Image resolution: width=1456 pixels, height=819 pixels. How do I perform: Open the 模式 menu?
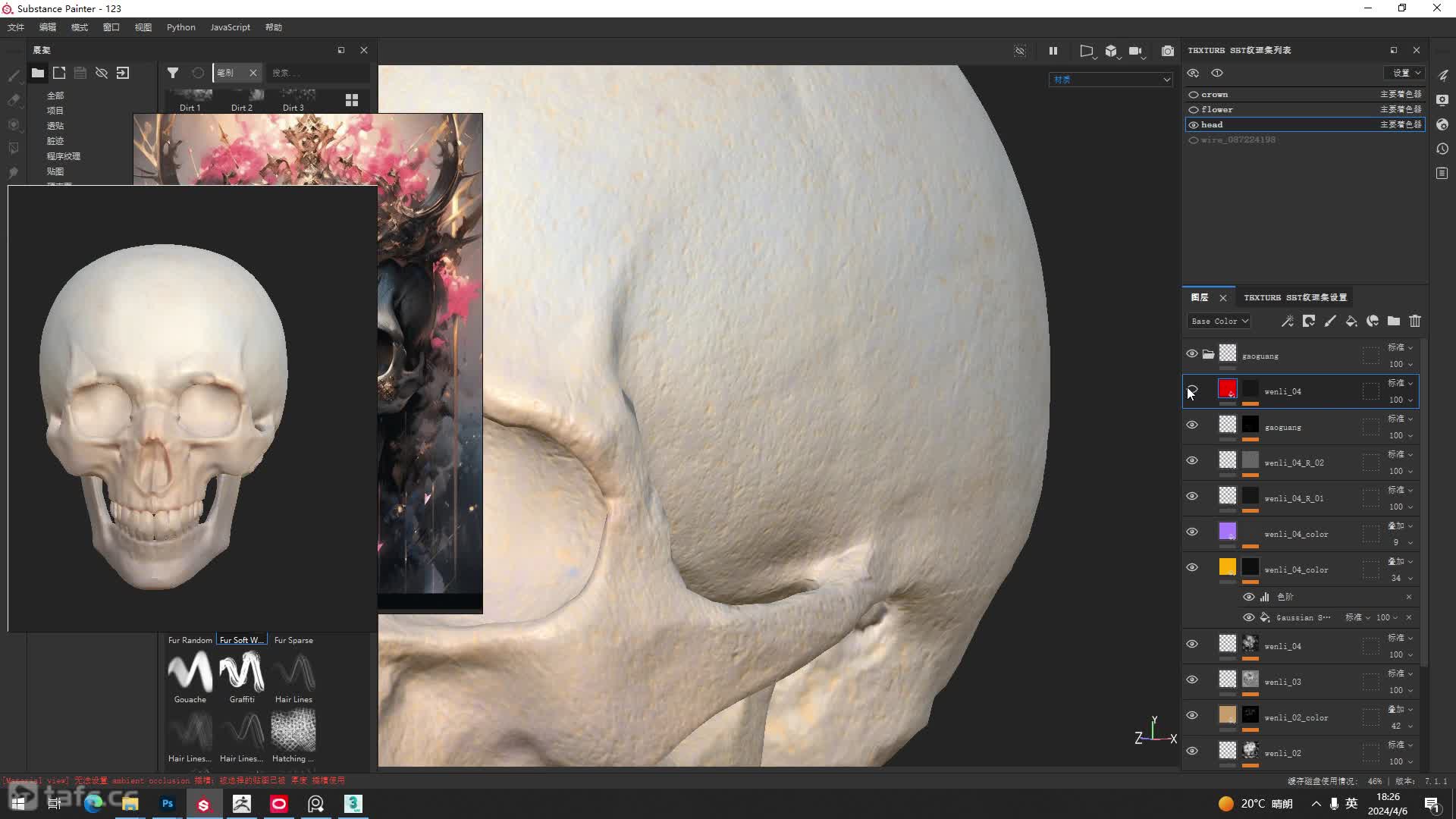click(80, 27)
